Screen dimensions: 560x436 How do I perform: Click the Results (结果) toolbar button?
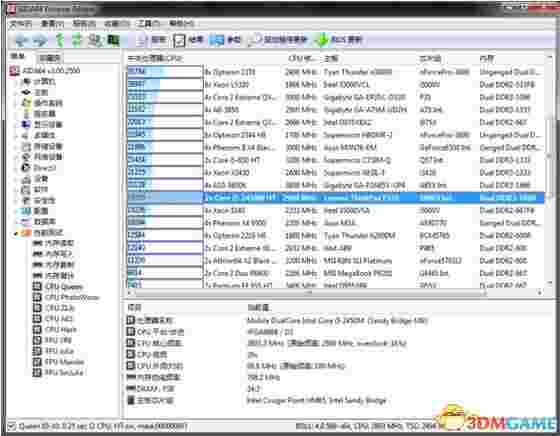point(188,40)
